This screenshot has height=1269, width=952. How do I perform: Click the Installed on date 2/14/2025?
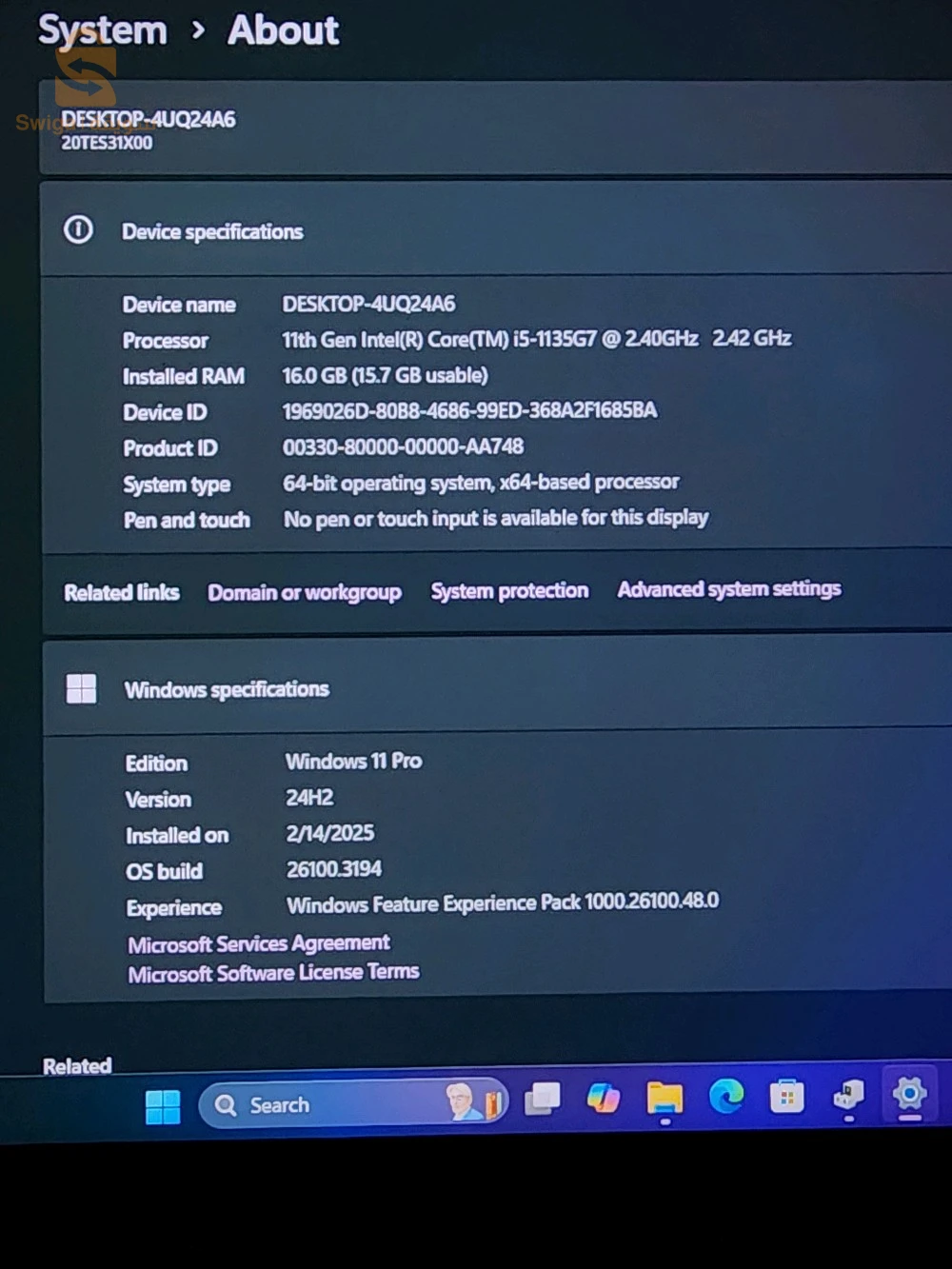coord(330,833)
